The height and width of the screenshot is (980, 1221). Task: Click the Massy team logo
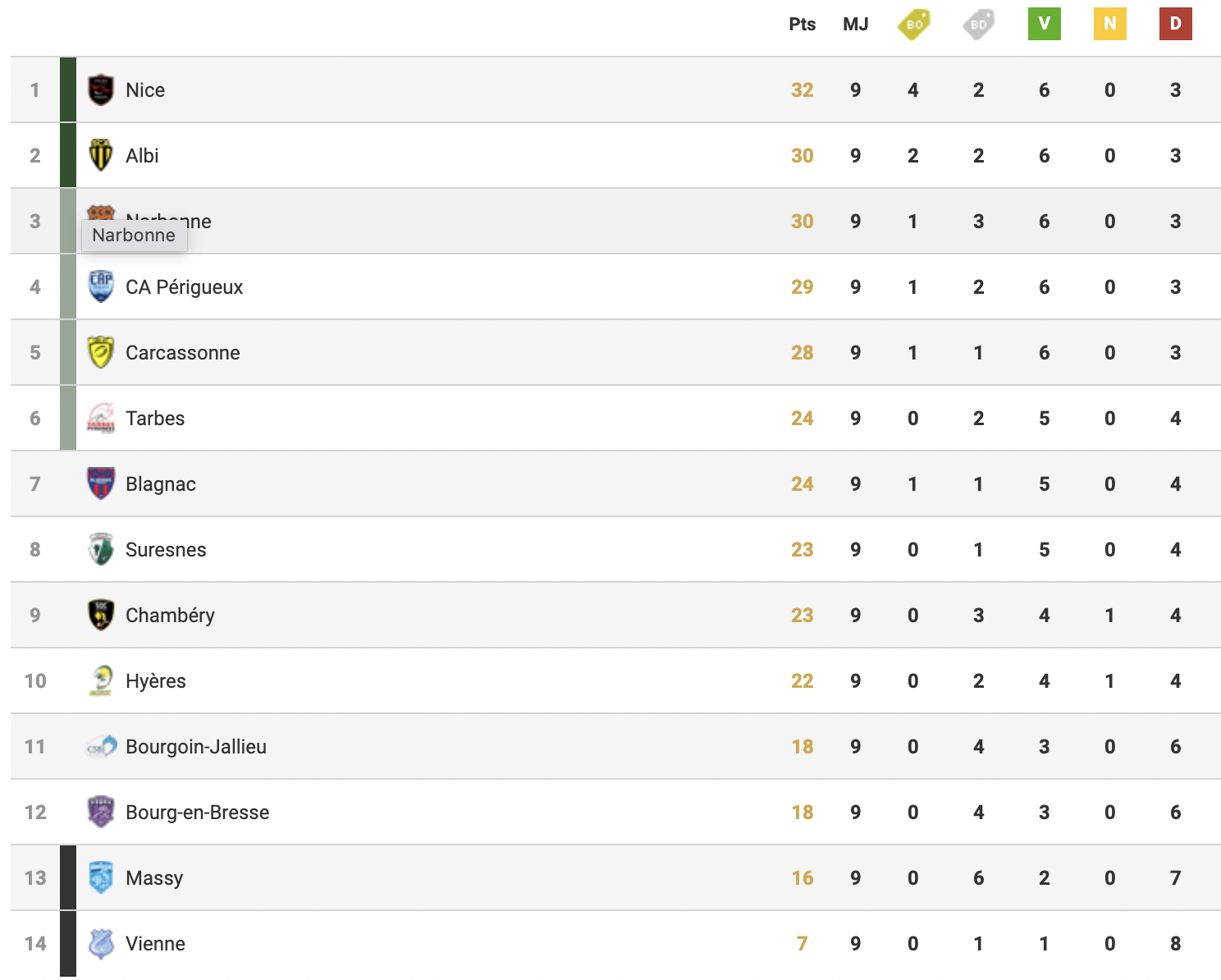tap(101, 877)
